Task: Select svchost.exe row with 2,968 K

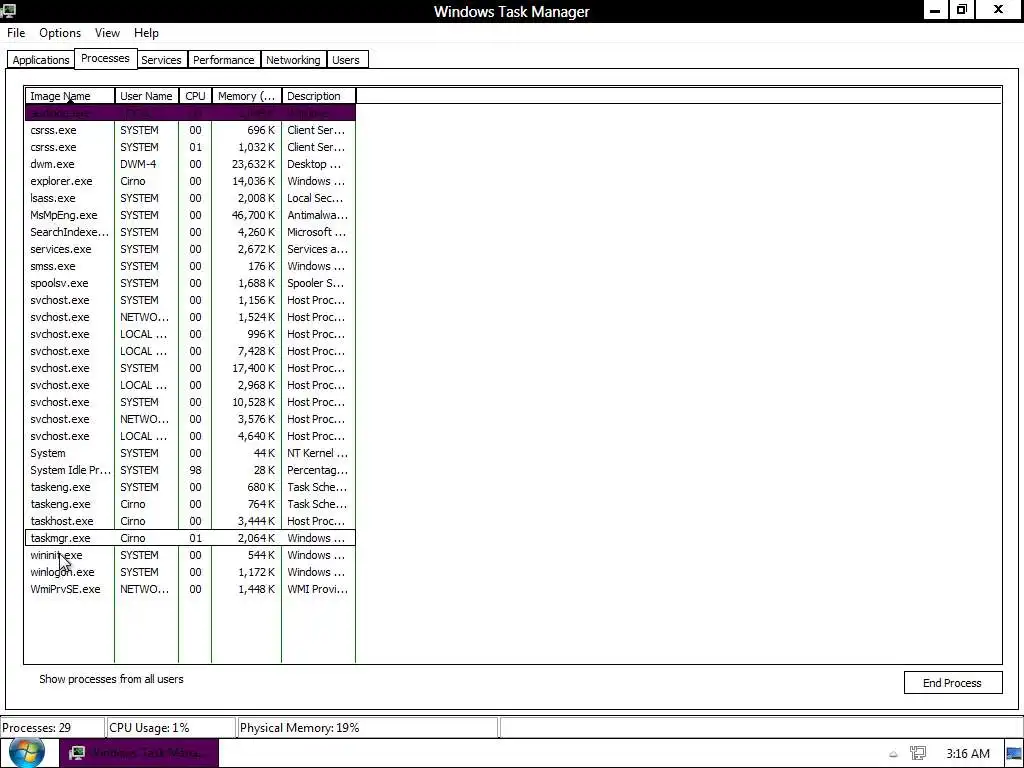Action: [190, 385]
